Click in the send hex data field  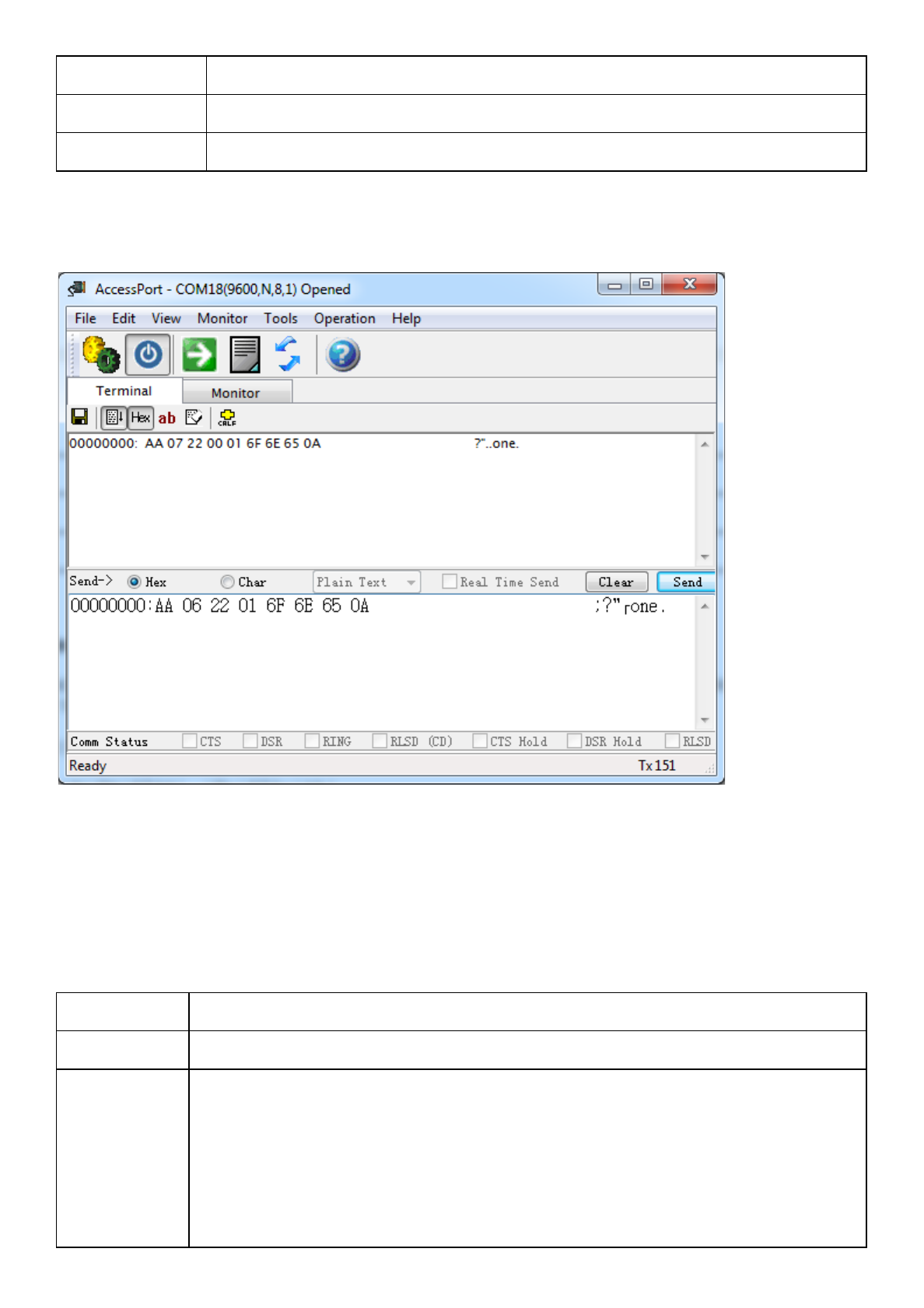pyautogui.click(x=381, y=662)
